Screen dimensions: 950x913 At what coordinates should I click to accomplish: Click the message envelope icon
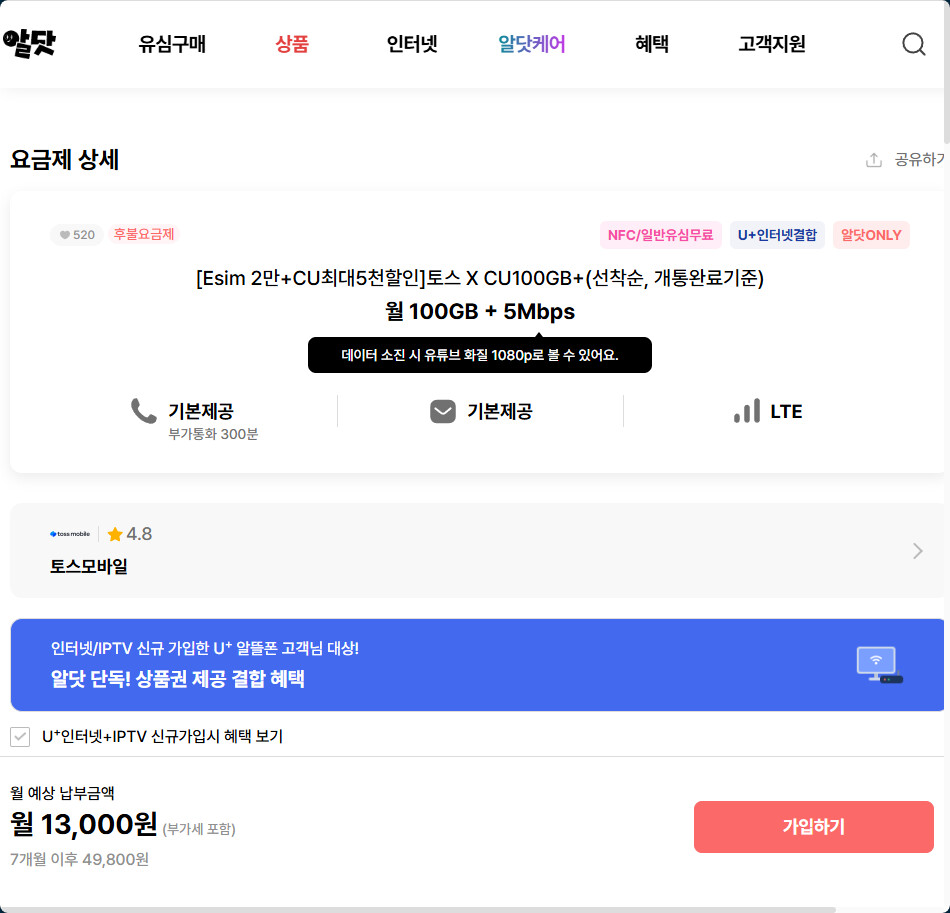click(443, 411)
